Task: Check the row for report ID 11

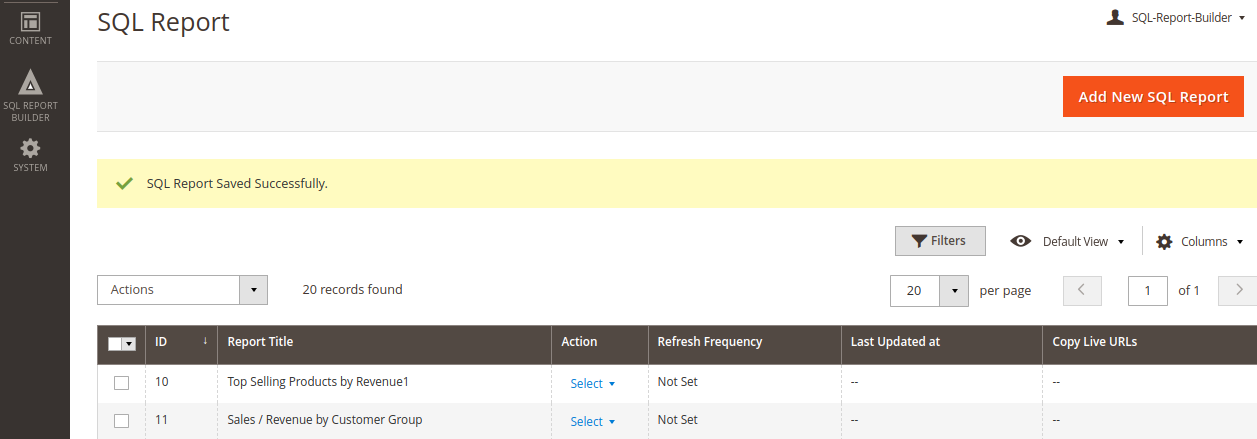Action: coord(121,421)
